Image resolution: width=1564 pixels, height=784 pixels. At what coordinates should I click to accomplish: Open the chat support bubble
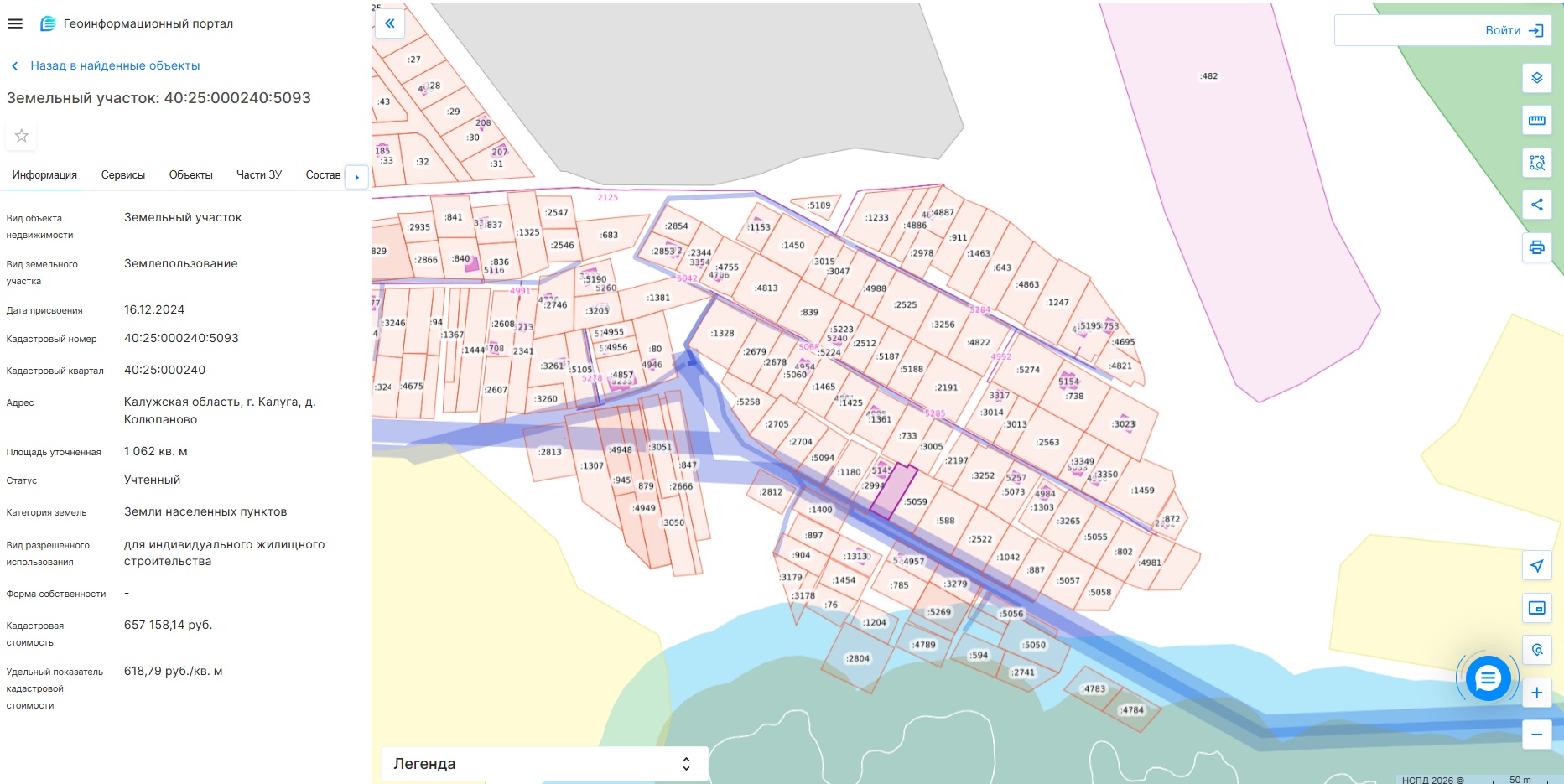[x=1488, y=678]
